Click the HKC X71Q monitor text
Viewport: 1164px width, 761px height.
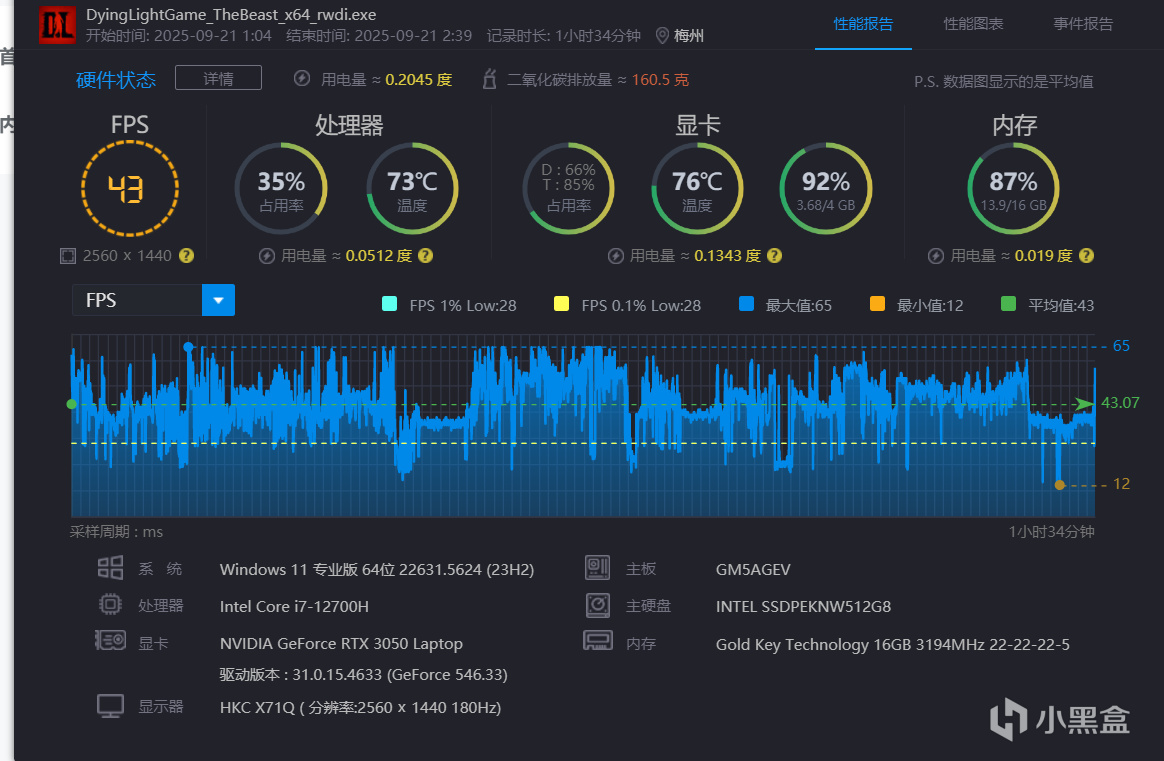click(x=360, y=708)
